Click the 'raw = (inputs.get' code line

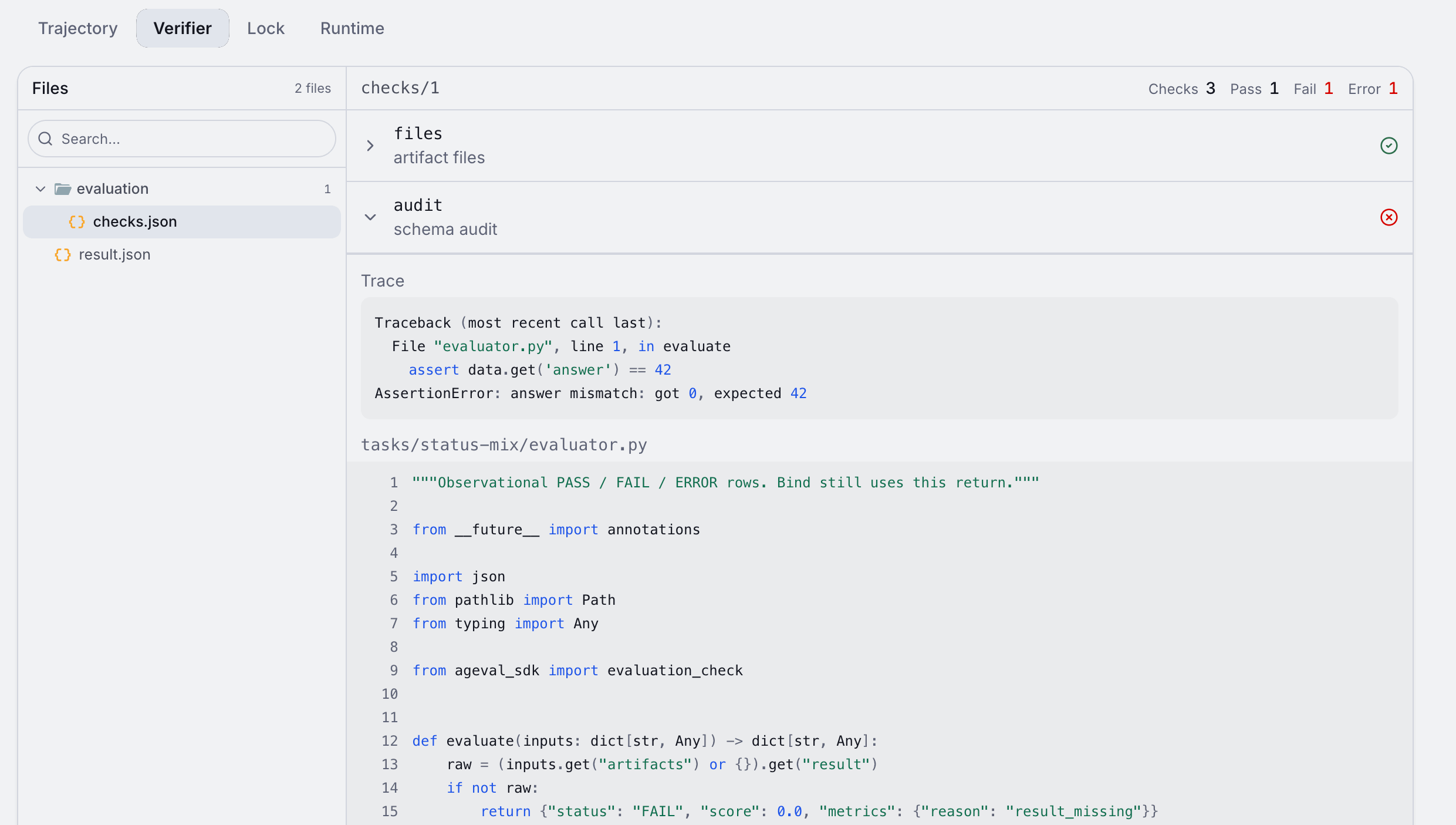click(662, 765)
